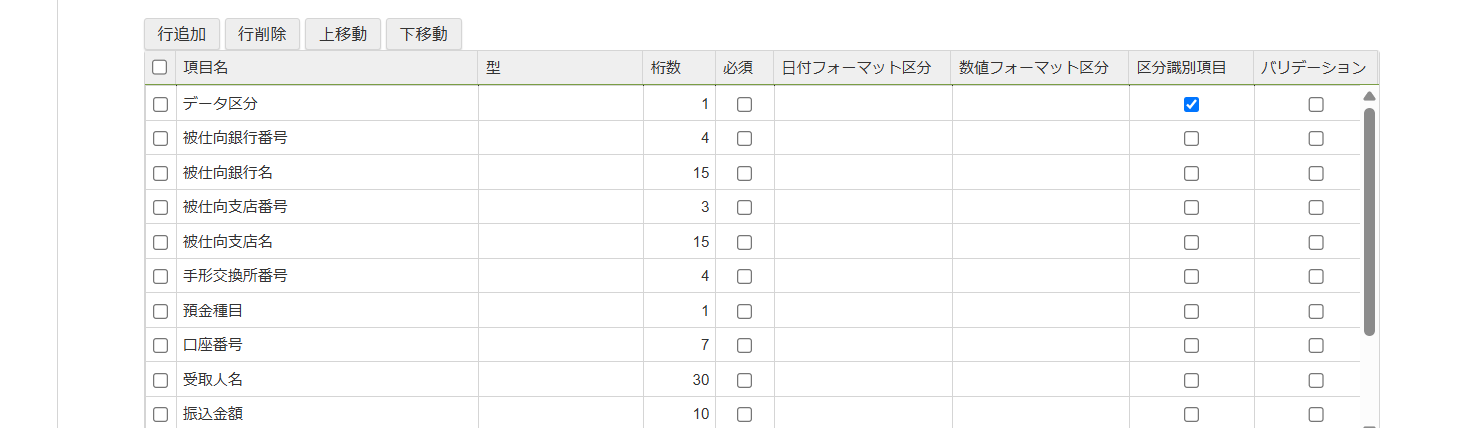The width and height of the screenshot is (1466, 428).
Task: Open 数値フォーマット区分 cell for 振込金額
Action: coord(1040,414)
